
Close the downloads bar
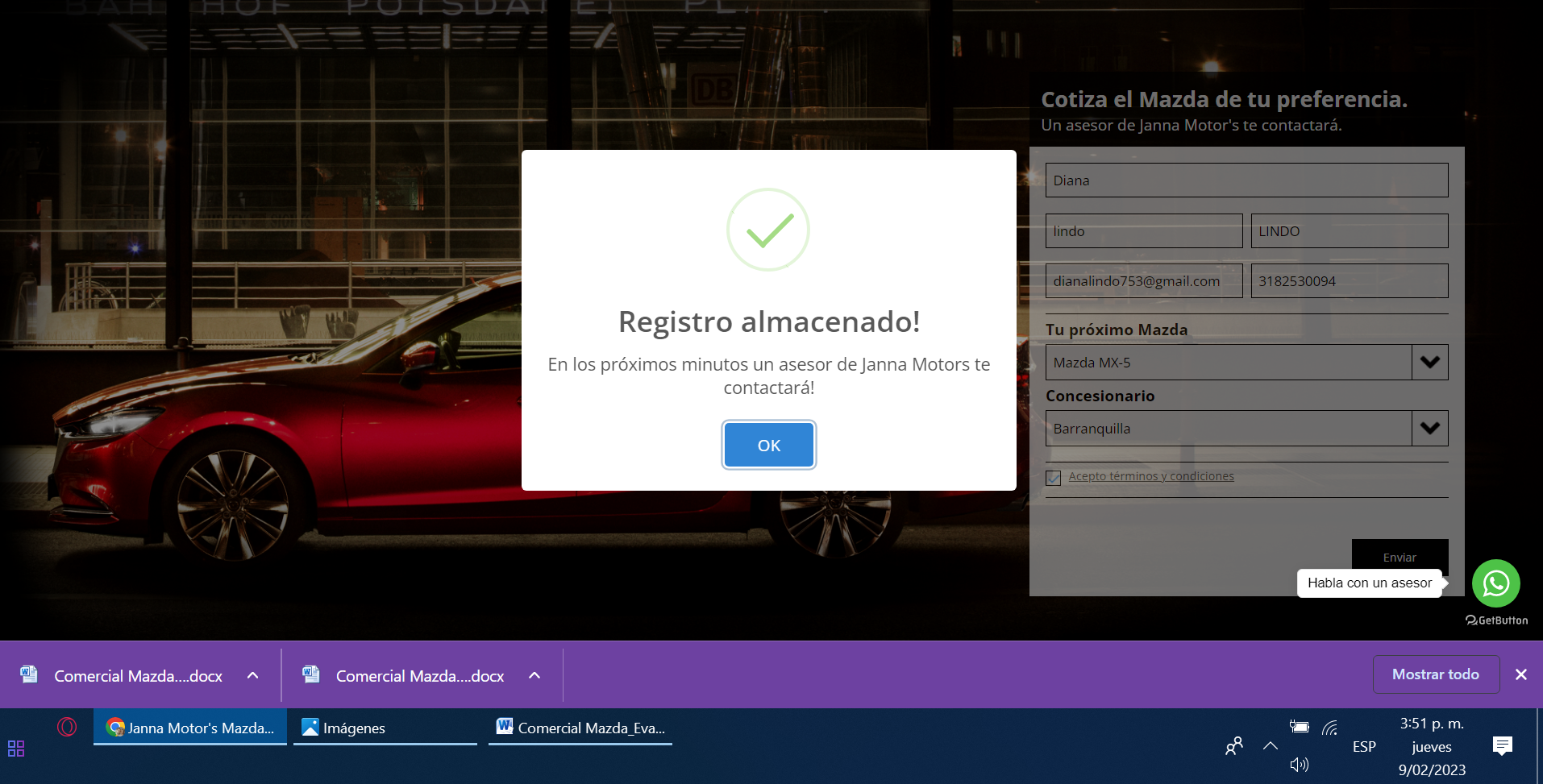(1520, 674)
